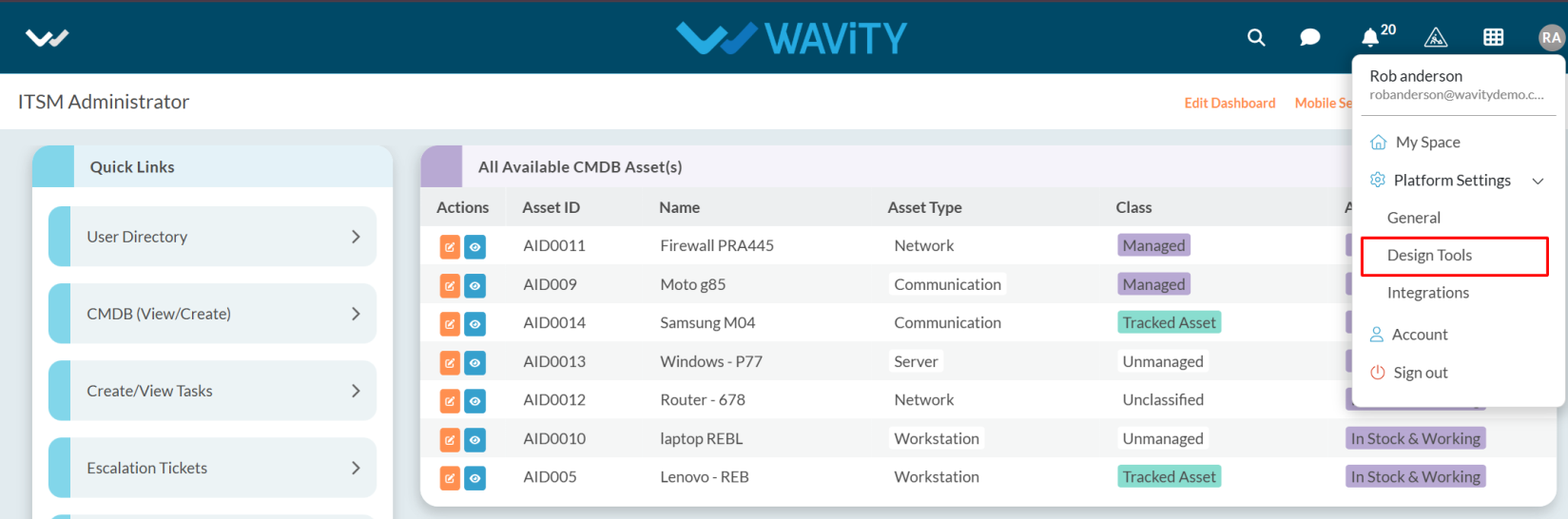Viewport: 1568px width, 519px height.
Task: Choose Sign out from user menu
Action: pos(1421,373)
